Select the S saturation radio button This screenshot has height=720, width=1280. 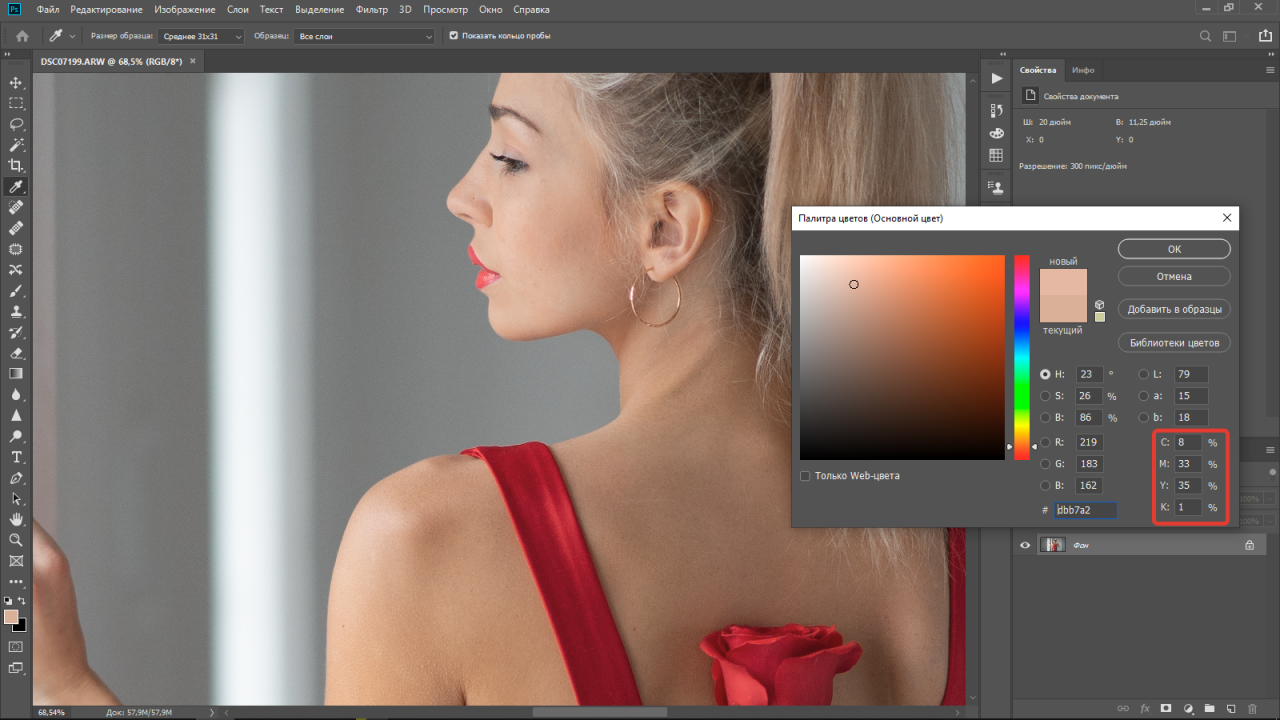pyautogui.click(x=1045, y=396)
